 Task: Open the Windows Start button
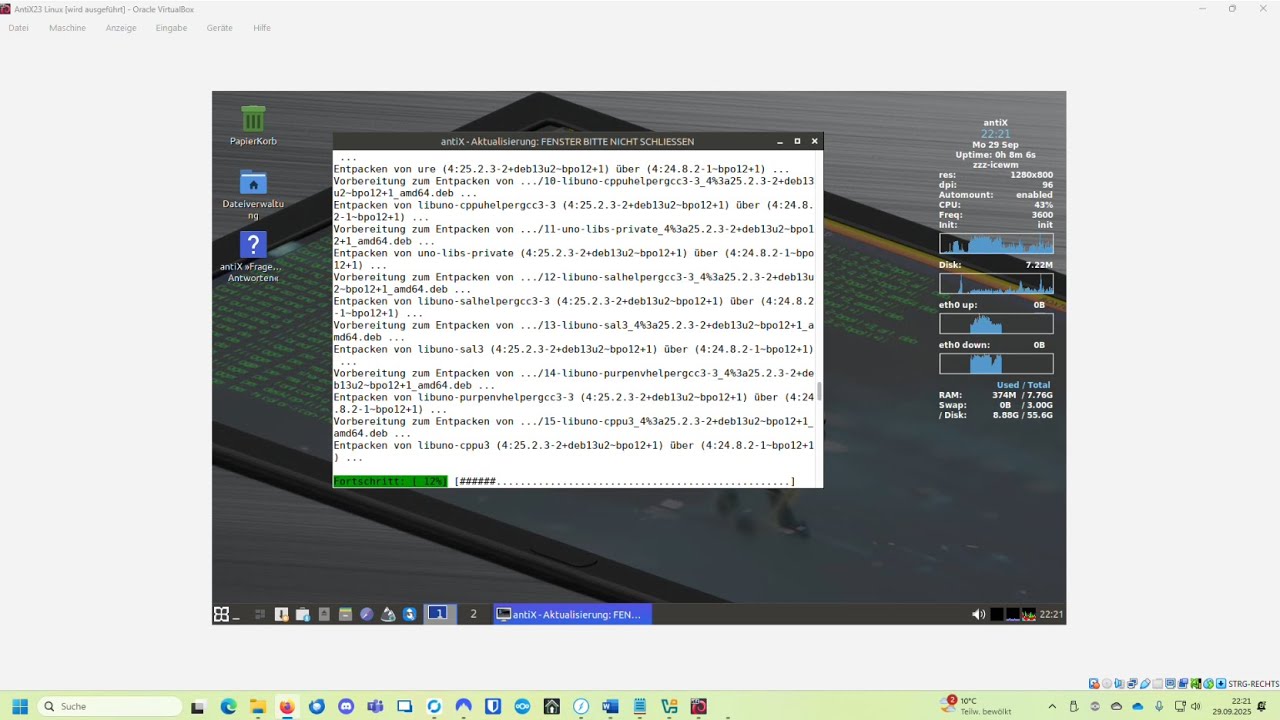[20, 706]
